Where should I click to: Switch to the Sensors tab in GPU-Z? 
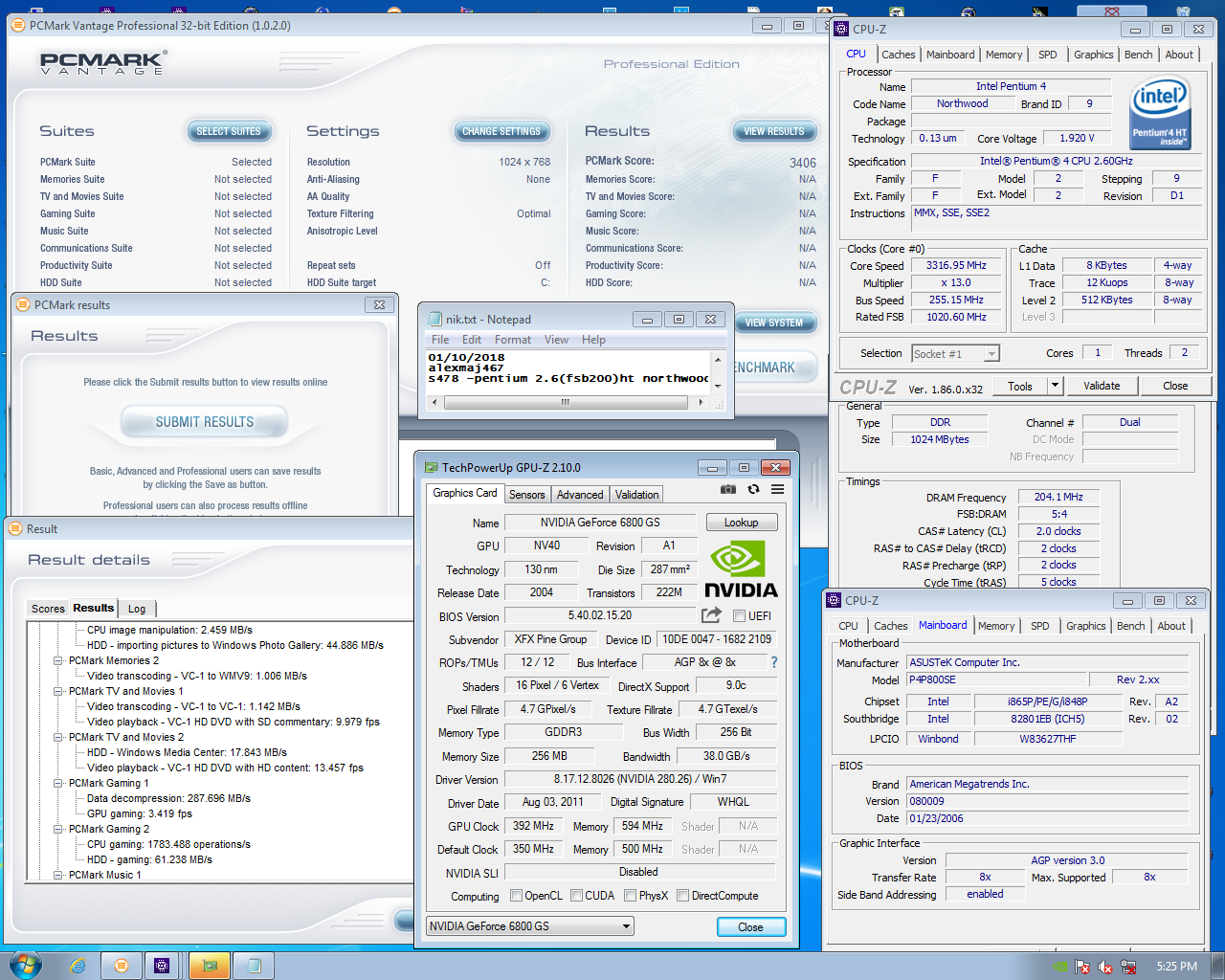pos(527,495)
